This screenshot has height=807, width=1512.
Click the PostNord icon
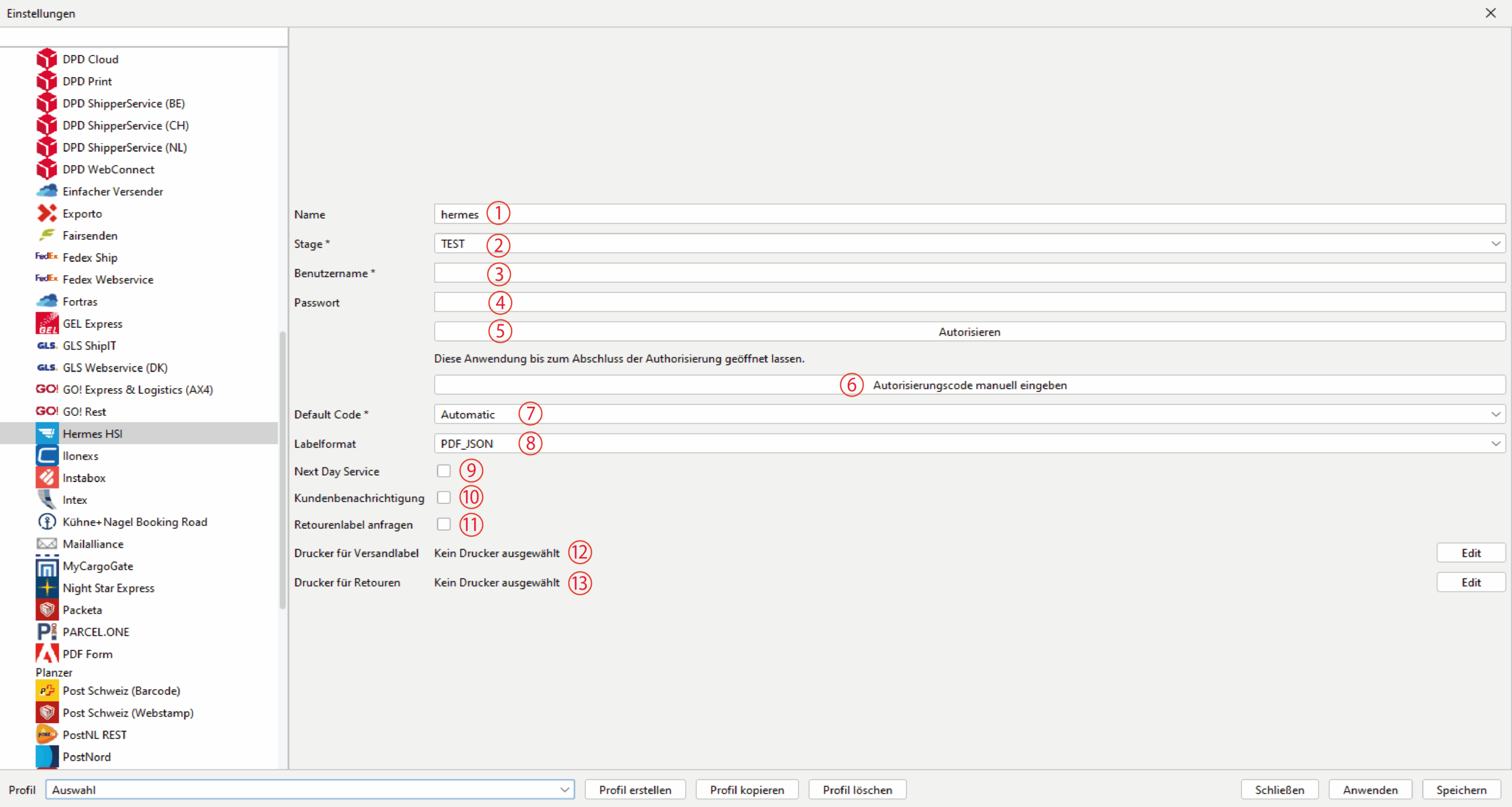pos(47,757)
